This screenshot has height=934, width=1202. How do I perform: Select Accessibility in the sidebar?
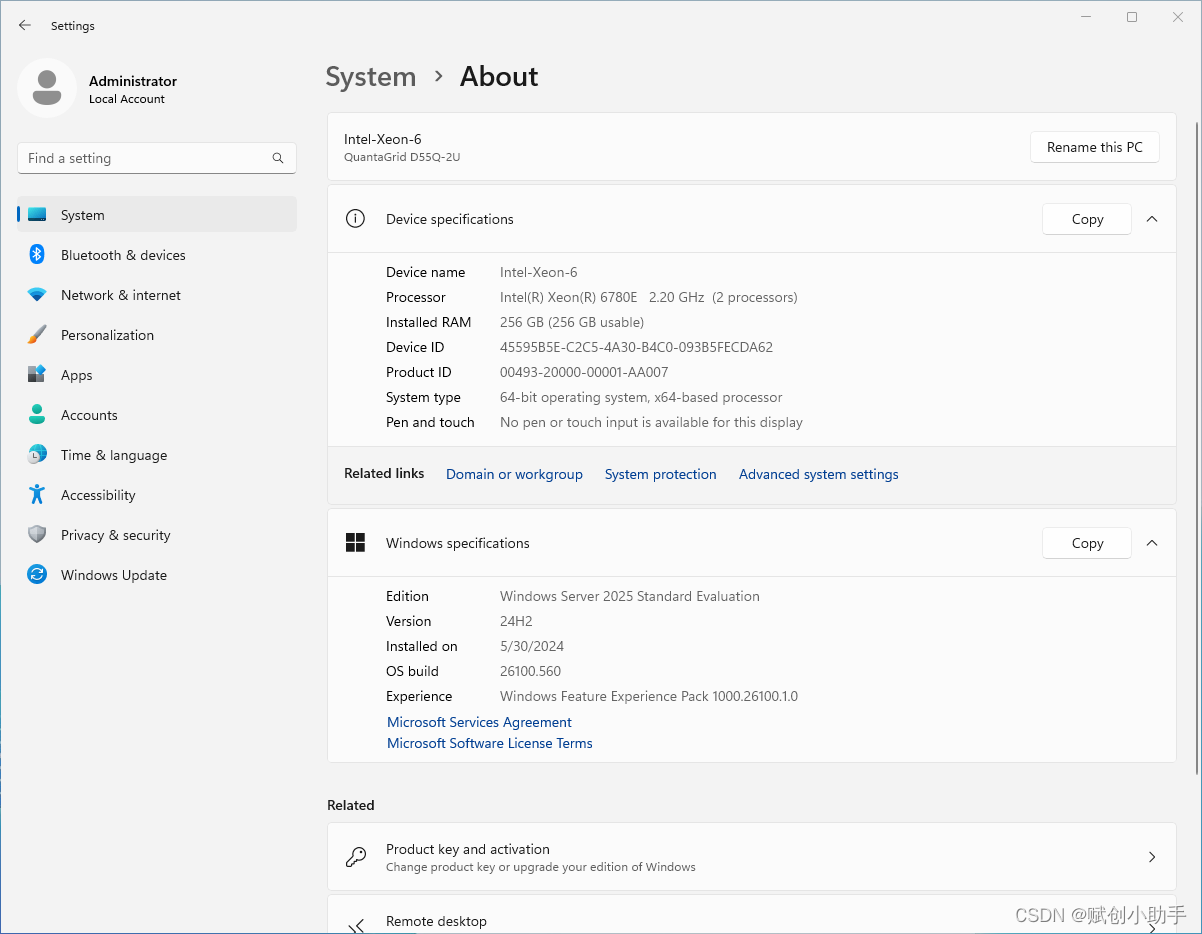pyautogui.click(x=157, y=495)
